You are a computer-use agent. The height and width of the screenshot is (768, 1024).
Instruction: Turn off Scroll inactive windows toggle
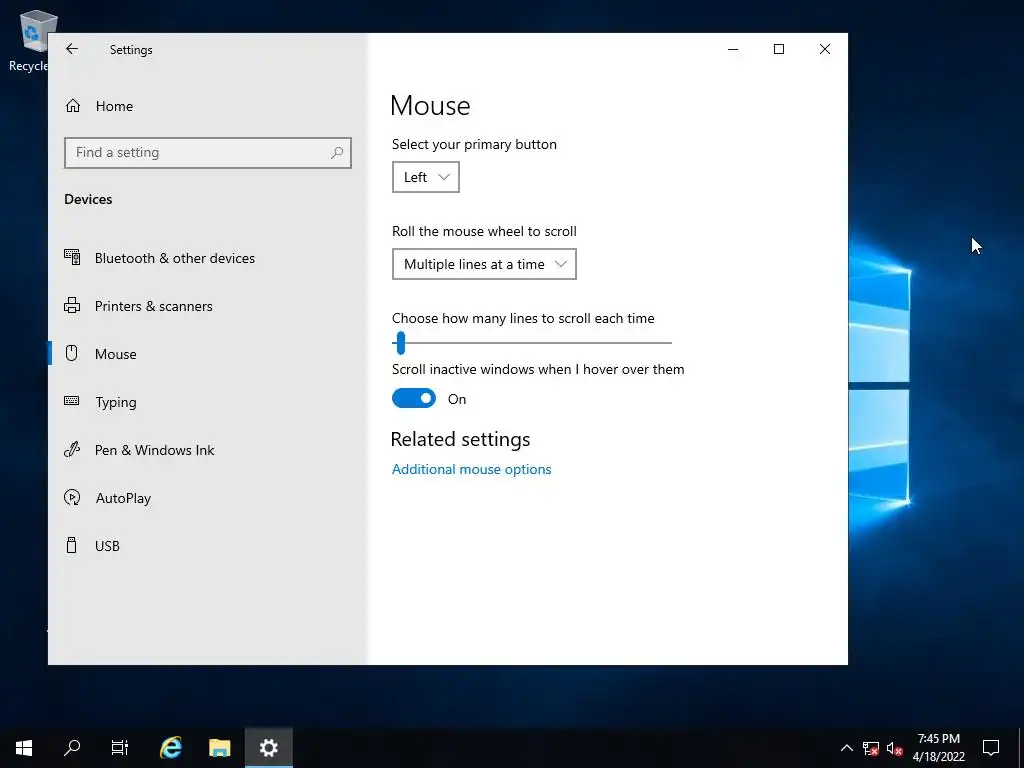pos(414,398)
